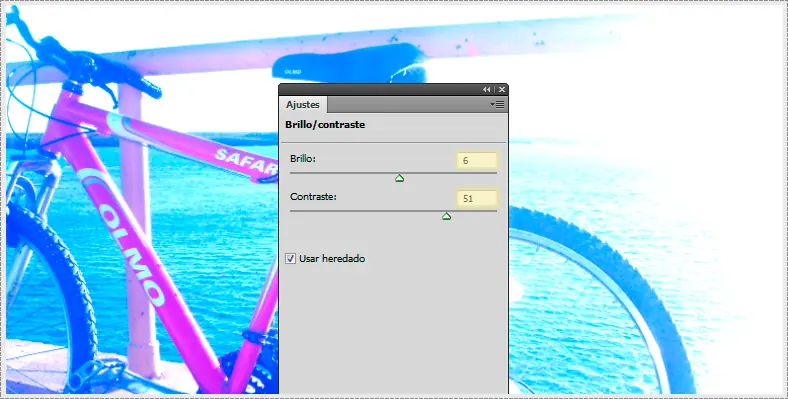
Task: Click the Brillo slider handle
Action: pyautogui.click(x=400, y=178)
